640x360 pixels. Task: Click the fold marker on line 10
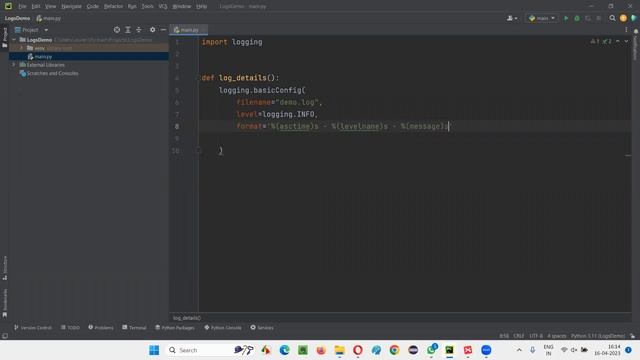tap(199, 151)
